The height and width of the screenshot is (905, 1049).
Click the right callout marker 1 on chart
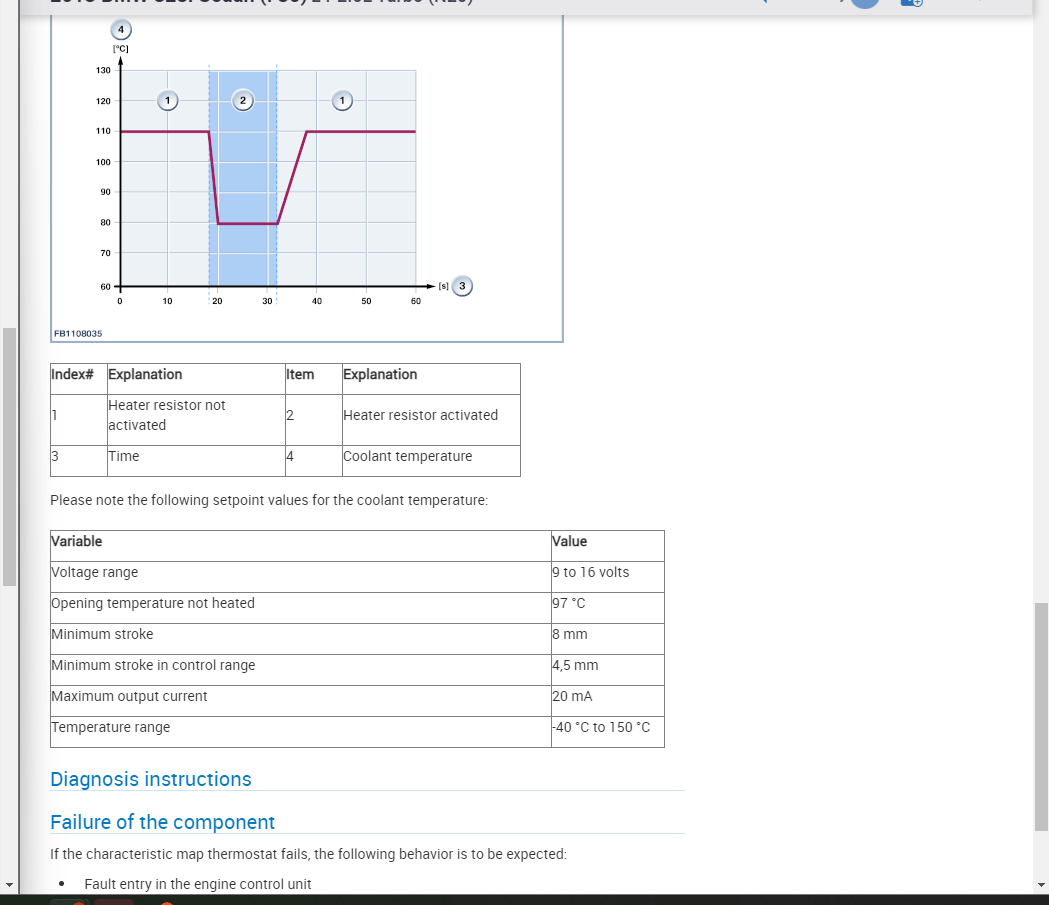click(x=342, y=100)
